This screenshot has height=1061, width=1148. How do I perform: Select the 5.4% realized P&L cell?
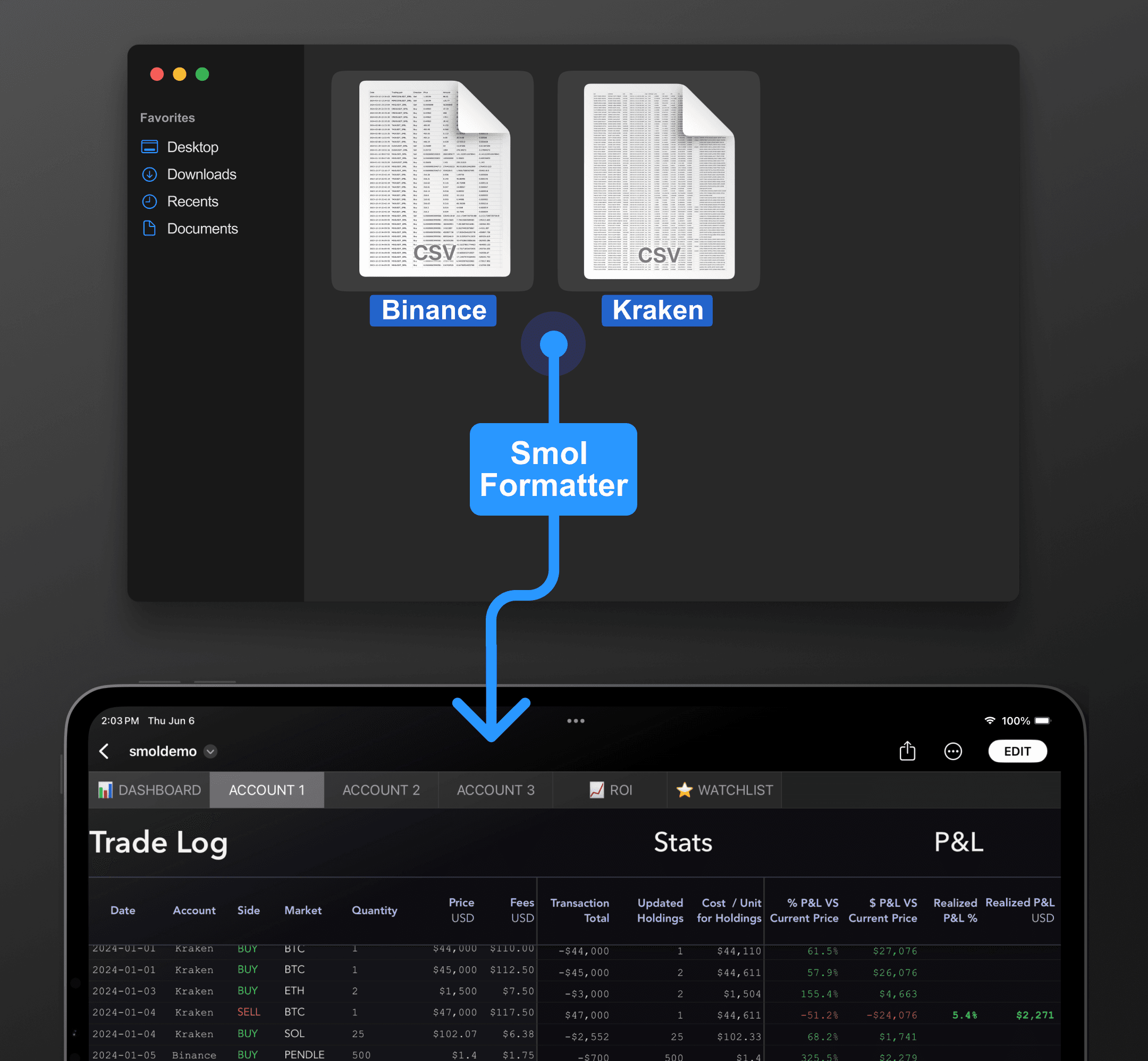pos(964,1015)
